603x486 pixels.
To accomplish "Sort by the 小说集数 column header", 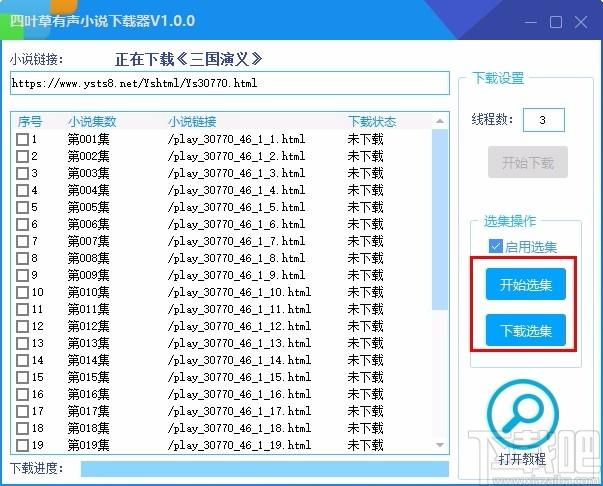I will [92, 122].
